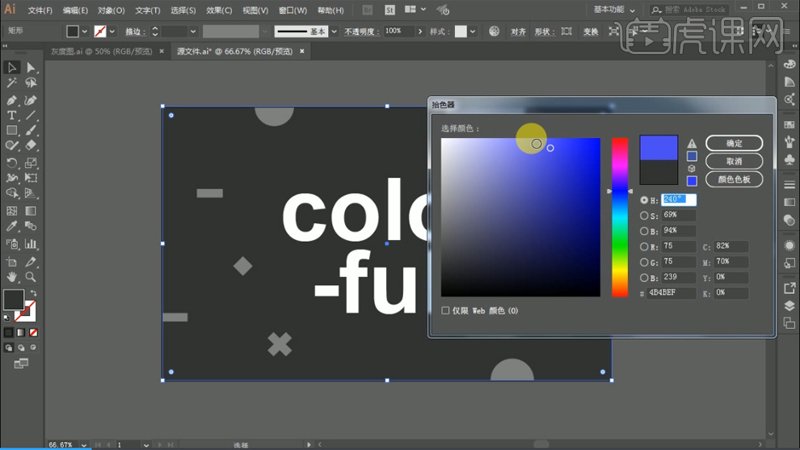Select the S saturation radio button

pyautogui.click(x=644, y=216)
